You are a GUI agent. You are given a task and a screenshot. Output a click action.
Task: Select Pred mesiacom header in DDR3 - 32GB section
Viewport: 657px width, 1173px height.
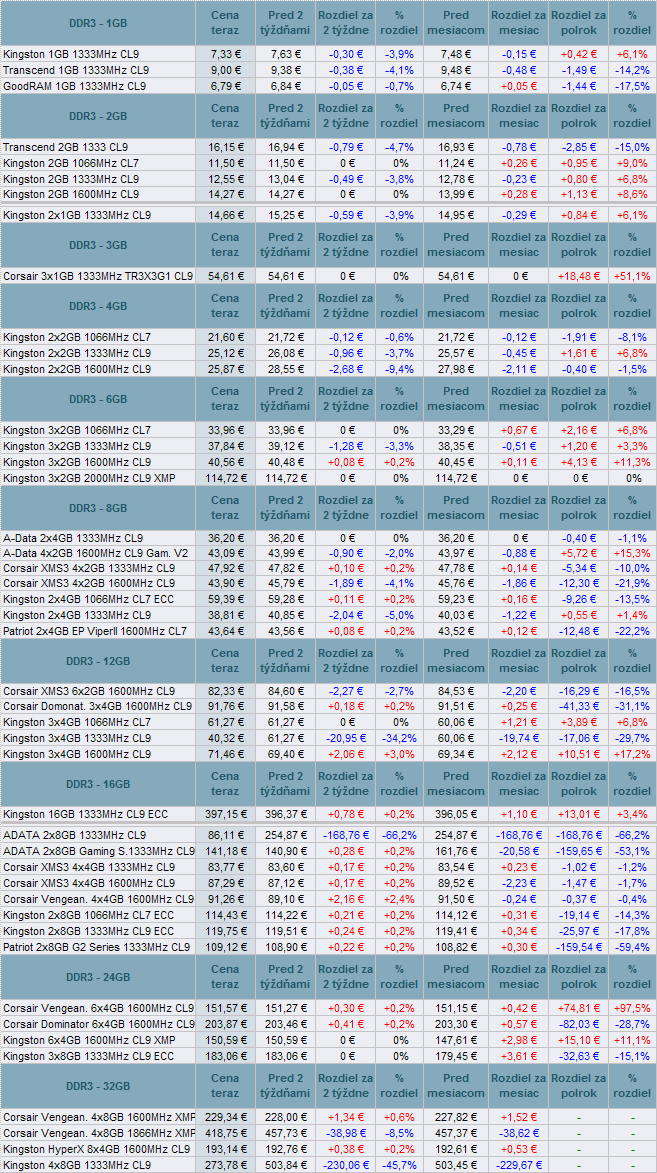click(x=456, y=1086)
